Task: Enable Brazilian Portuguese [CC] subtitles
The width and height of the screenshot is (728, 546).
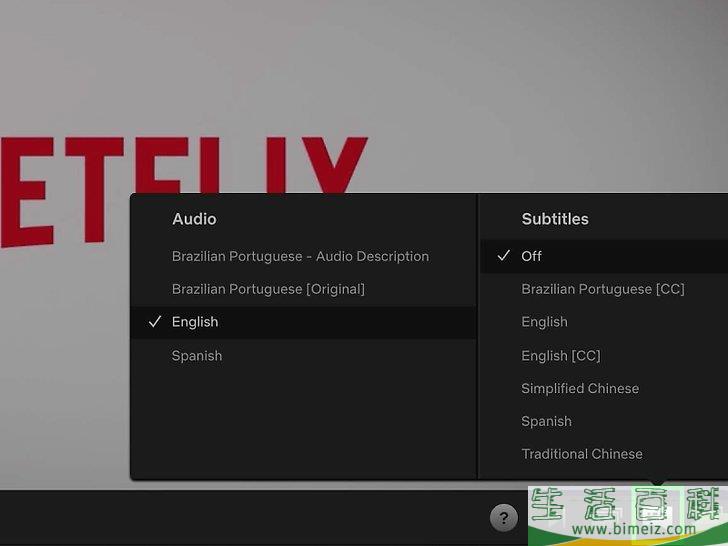Action: [604, 289]
